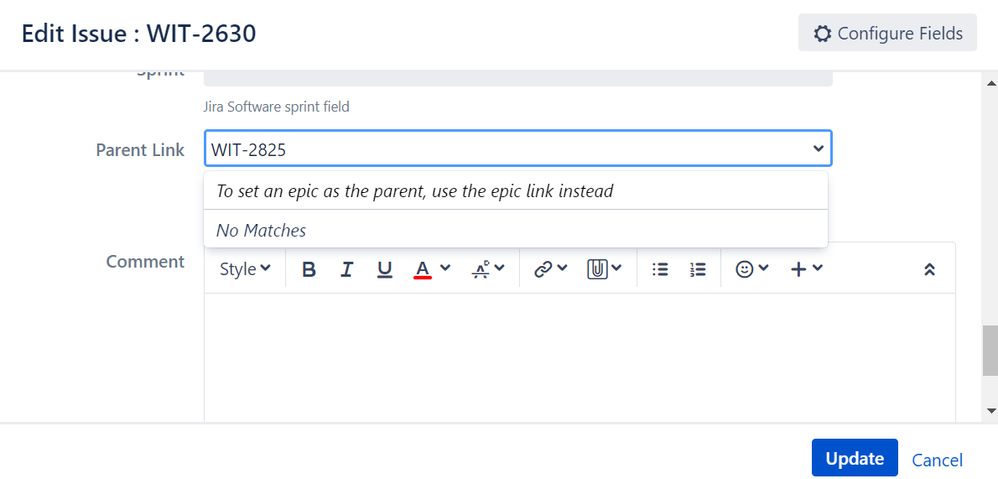Screen dimensions: 998x479
Task: Open Configure Fields
Action: (887, 32)
